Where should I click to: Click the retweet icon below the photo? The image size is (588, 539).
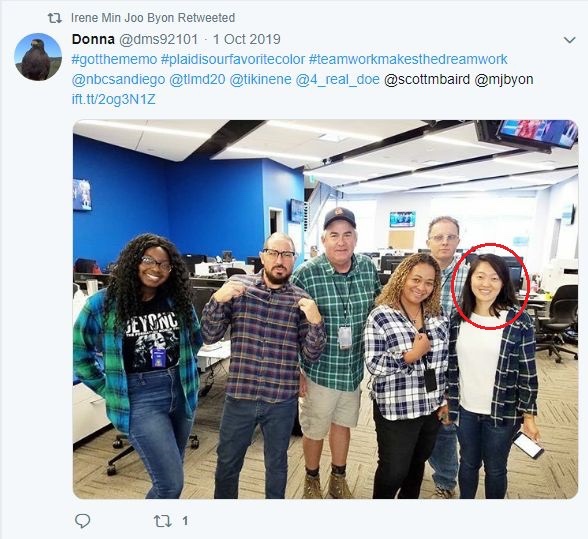click(x=163, y=521)
